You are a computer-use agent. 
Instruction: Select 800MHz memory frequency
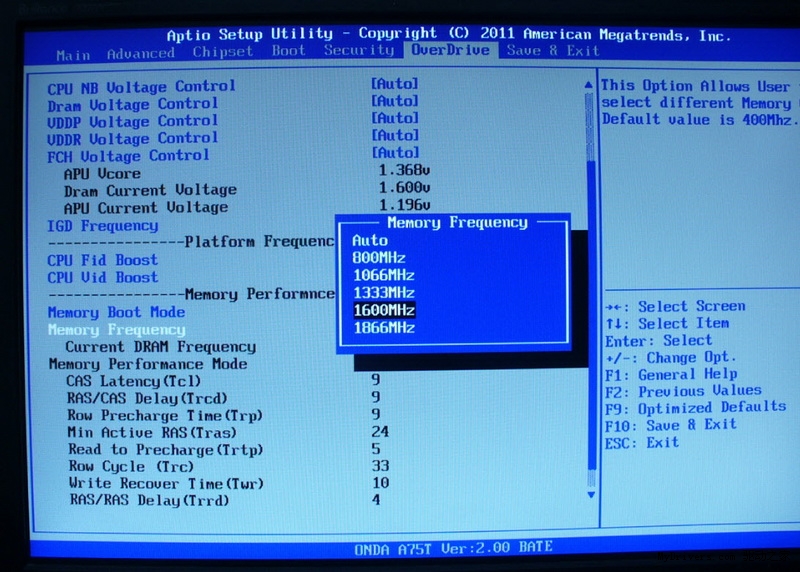pyautogui.click(x=379, y=258)
